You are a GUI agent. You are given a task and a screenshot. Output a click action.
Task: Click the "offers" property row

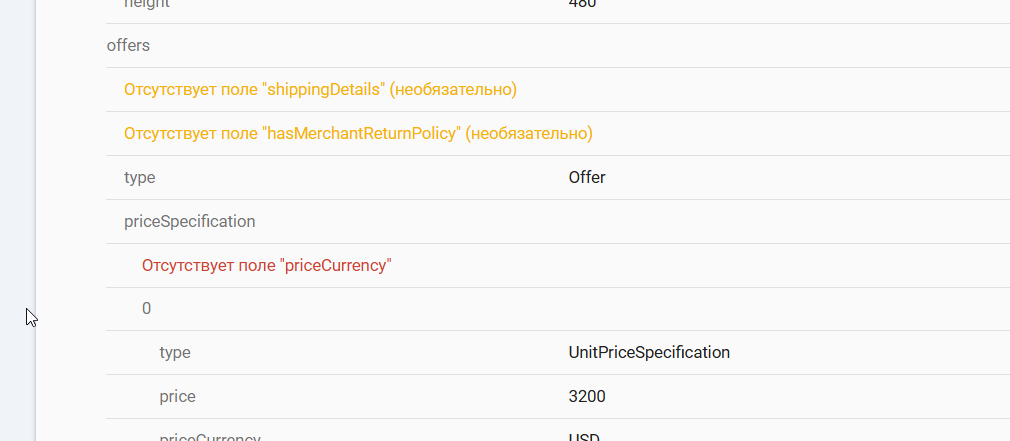(128, 46)
